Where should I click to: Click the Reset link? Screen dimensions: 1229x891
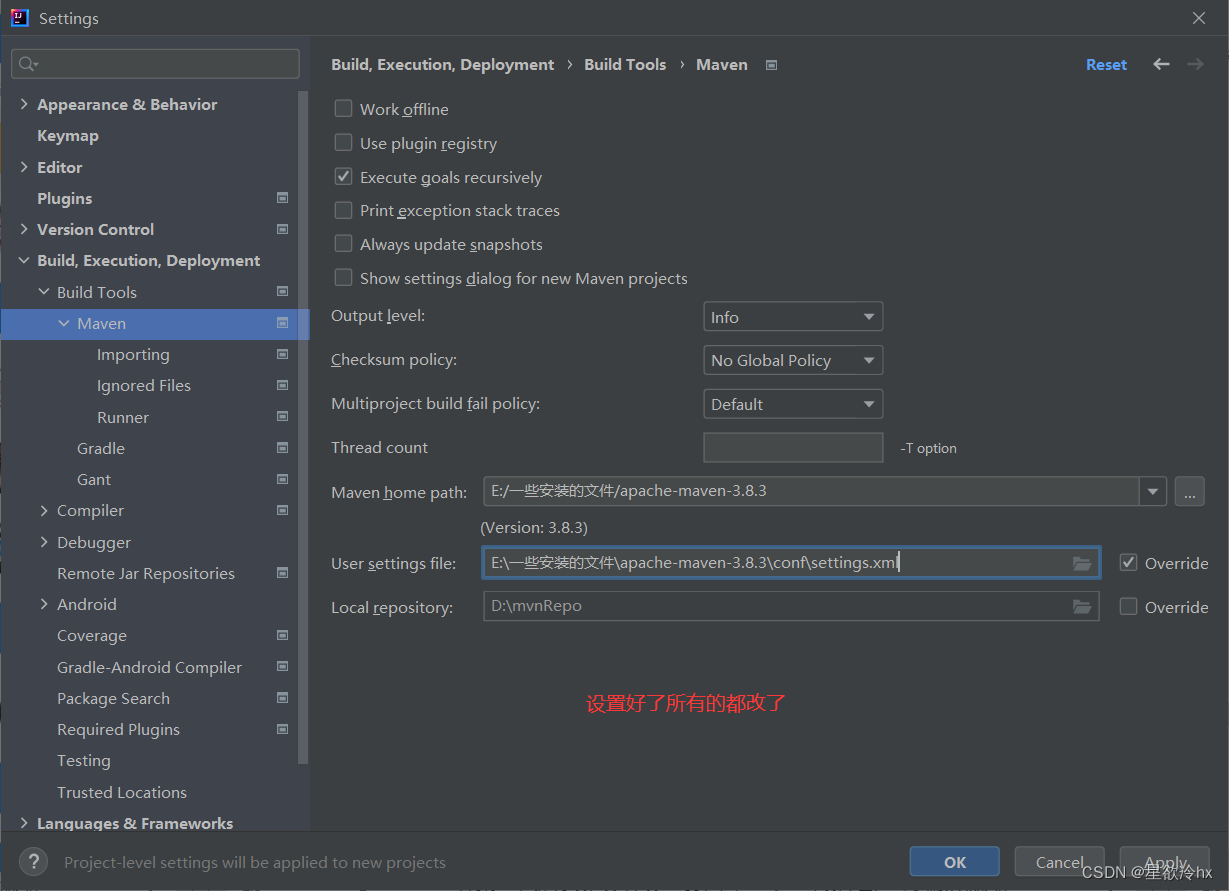pos(1106,64)
